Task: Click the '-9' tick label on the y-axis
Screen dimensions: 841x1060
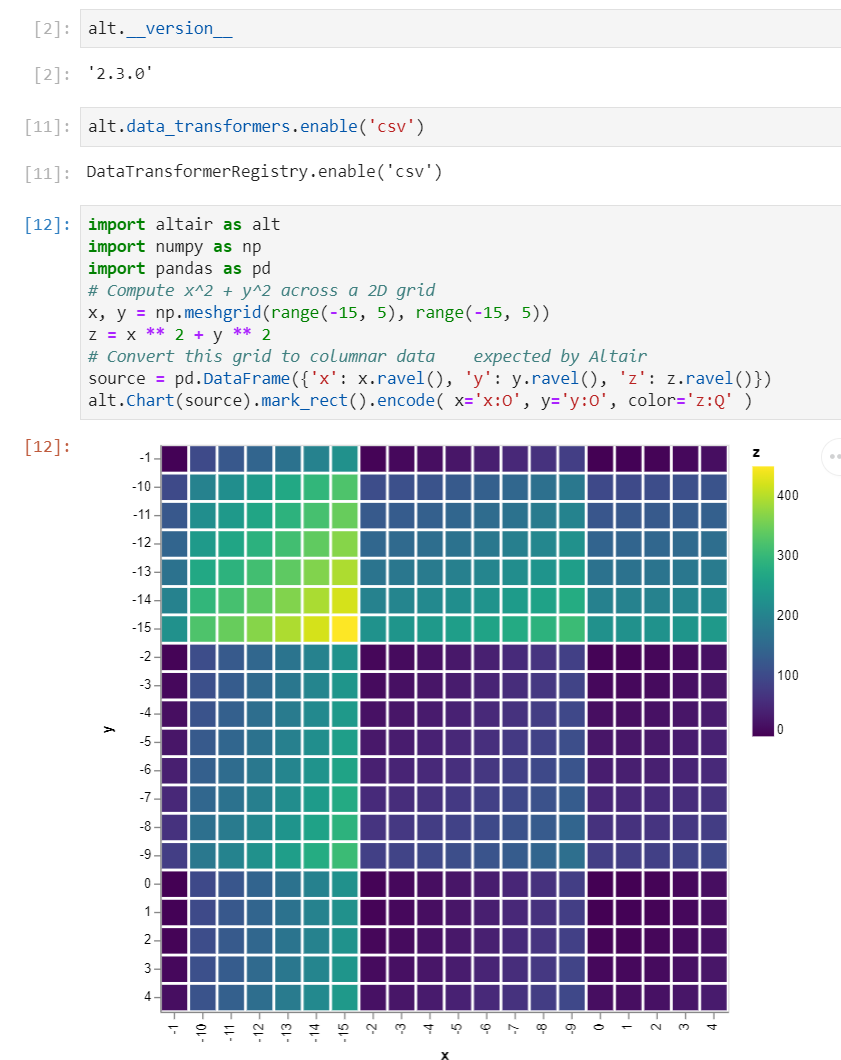Action: pyautogui.click(x=145, y=854)
